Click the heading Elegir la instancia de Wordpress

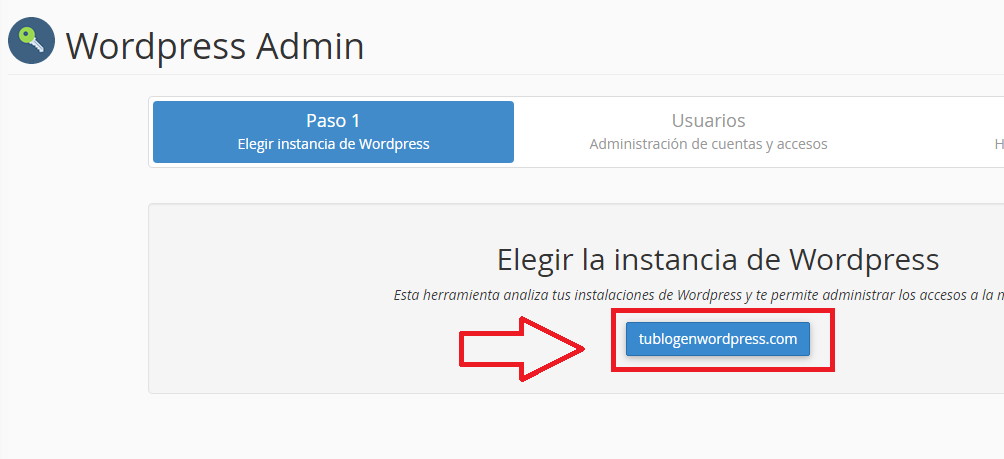(x=718, y=259)
